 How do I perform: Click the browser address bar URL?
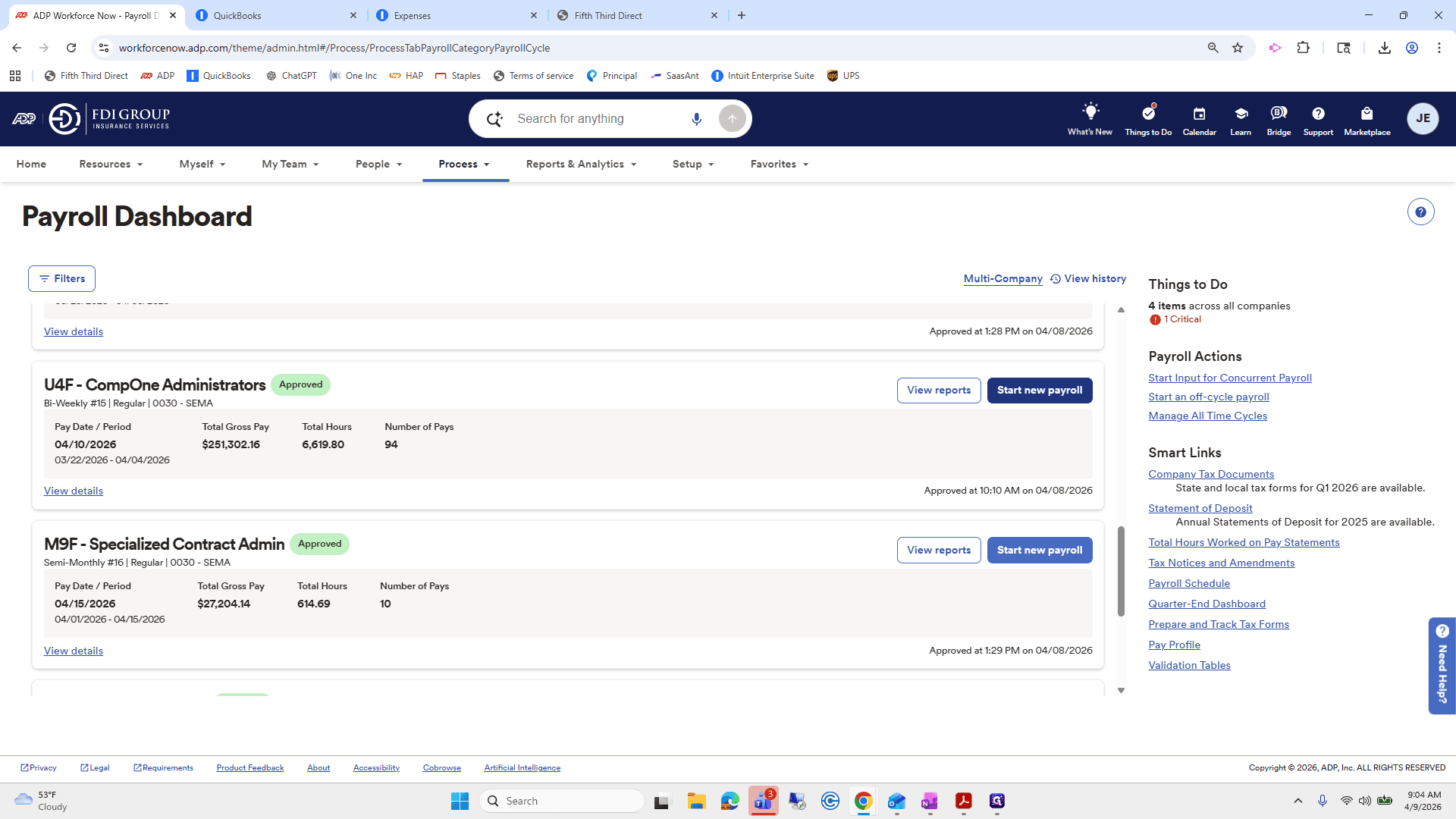click(x=334, y=48)
